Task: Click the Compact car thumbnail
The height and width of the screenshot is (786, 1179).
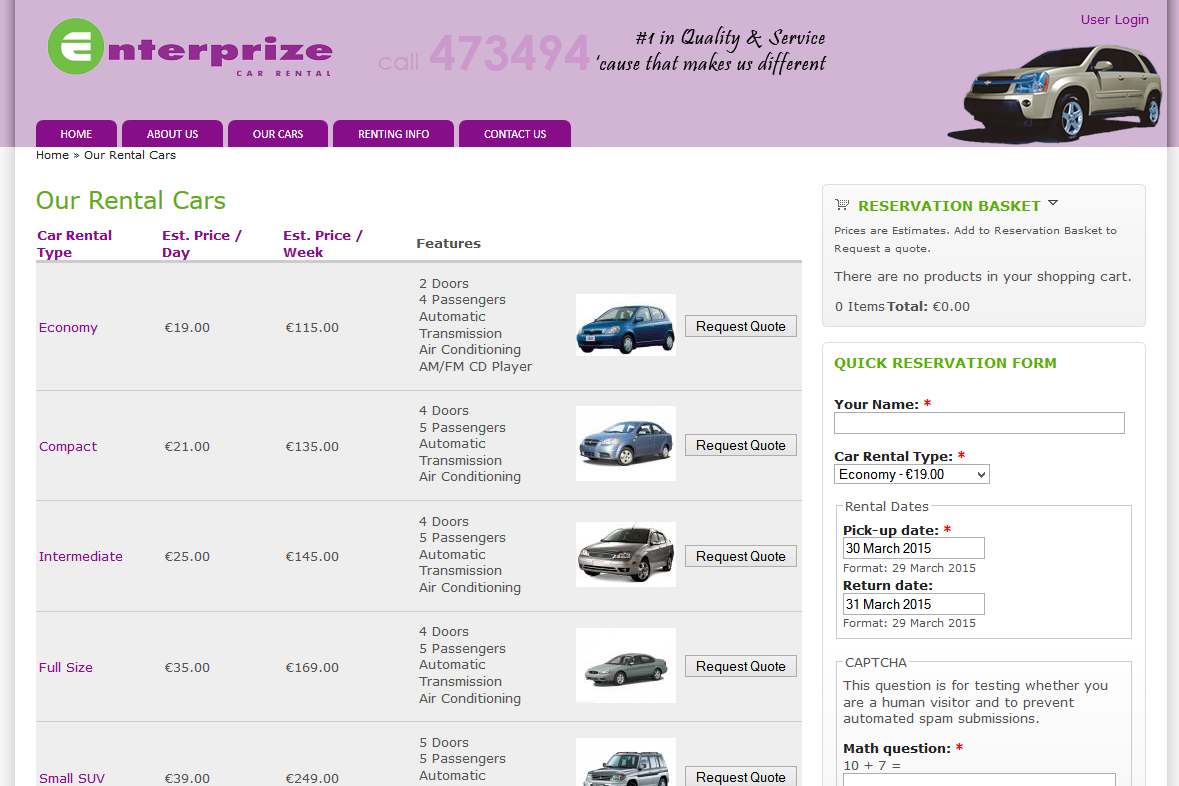Action: (x=625, y=443)
